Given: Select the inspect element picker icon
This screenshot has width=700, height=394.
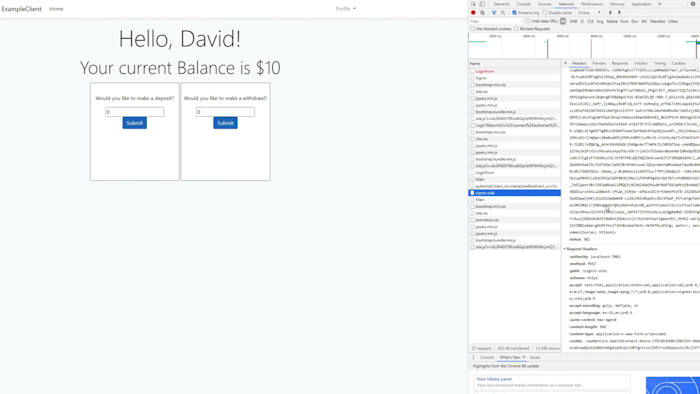Looking at the screenshot, I should coord(473,4).
